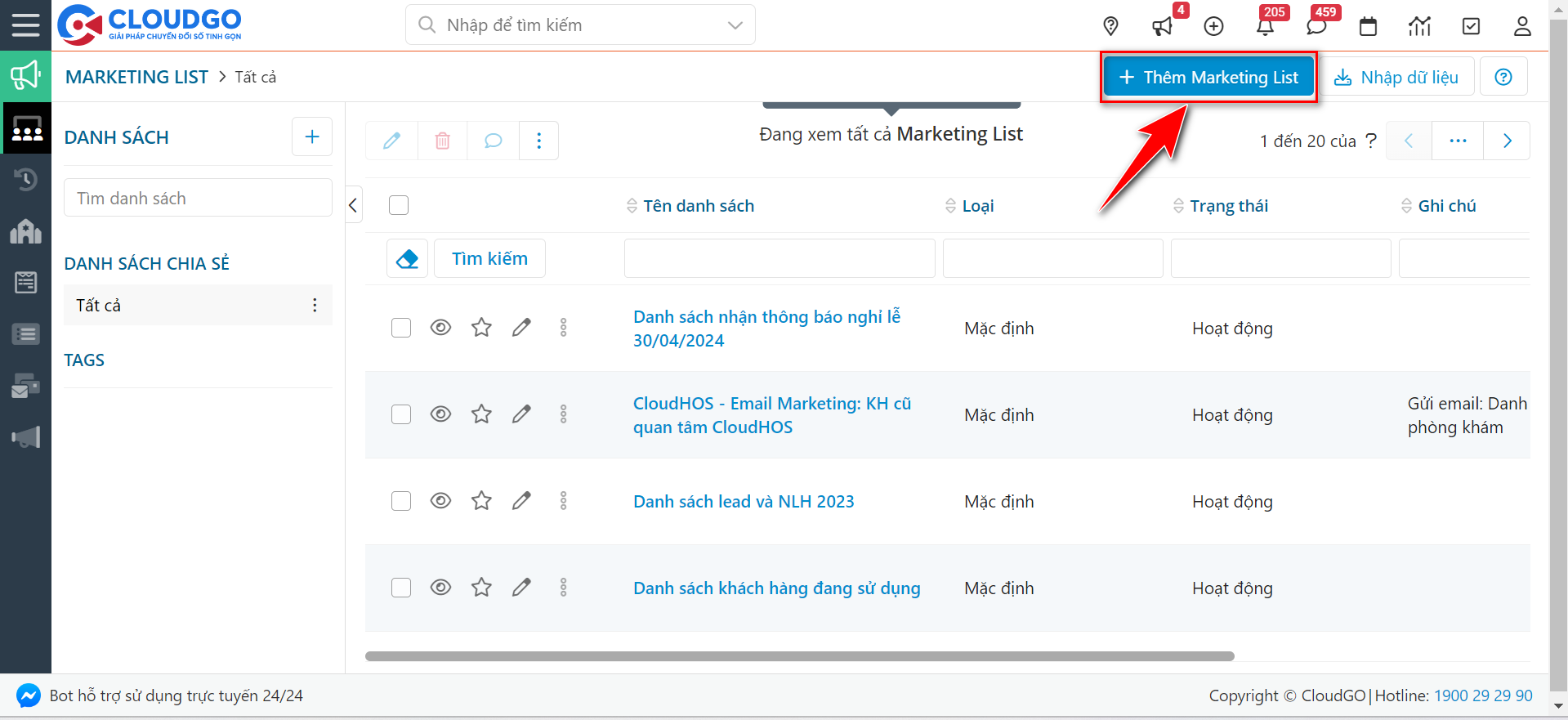Click the eraser clear filter icon

pos(407,259)
